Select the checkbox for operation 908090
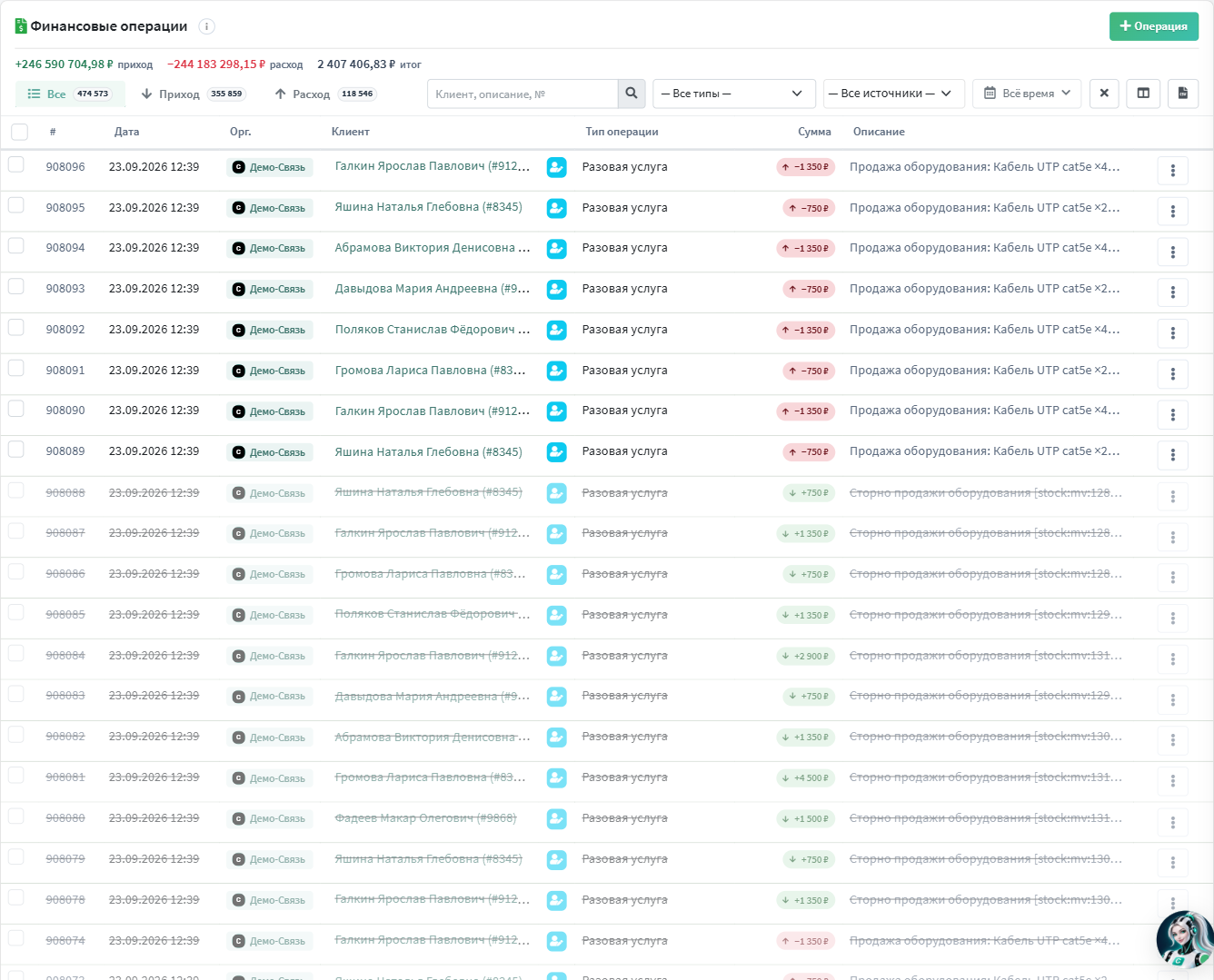 coord(16,409)
